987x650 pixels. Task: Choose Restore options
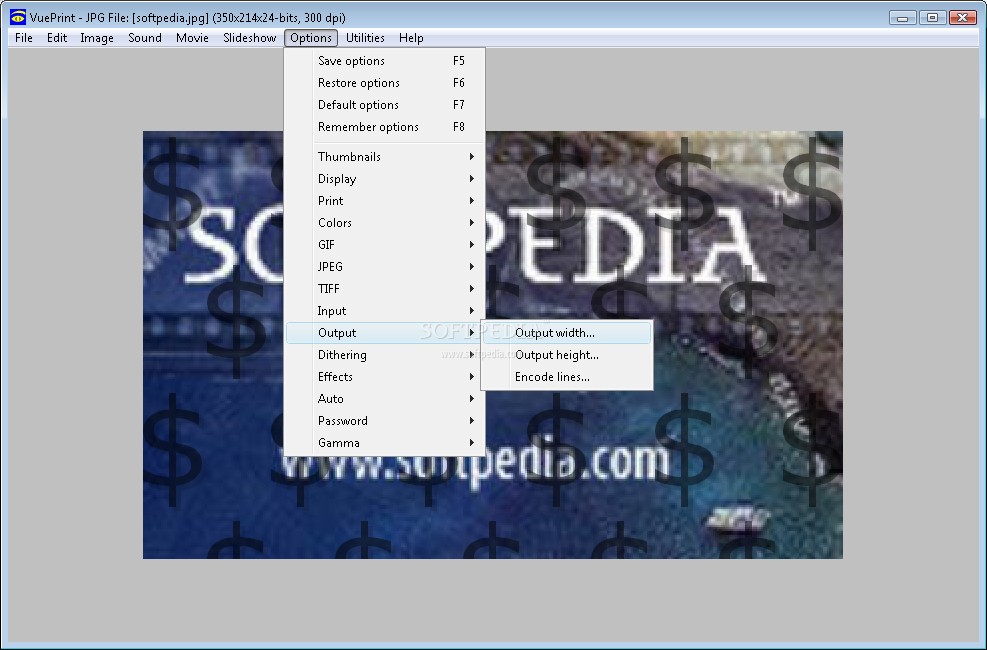385,83
